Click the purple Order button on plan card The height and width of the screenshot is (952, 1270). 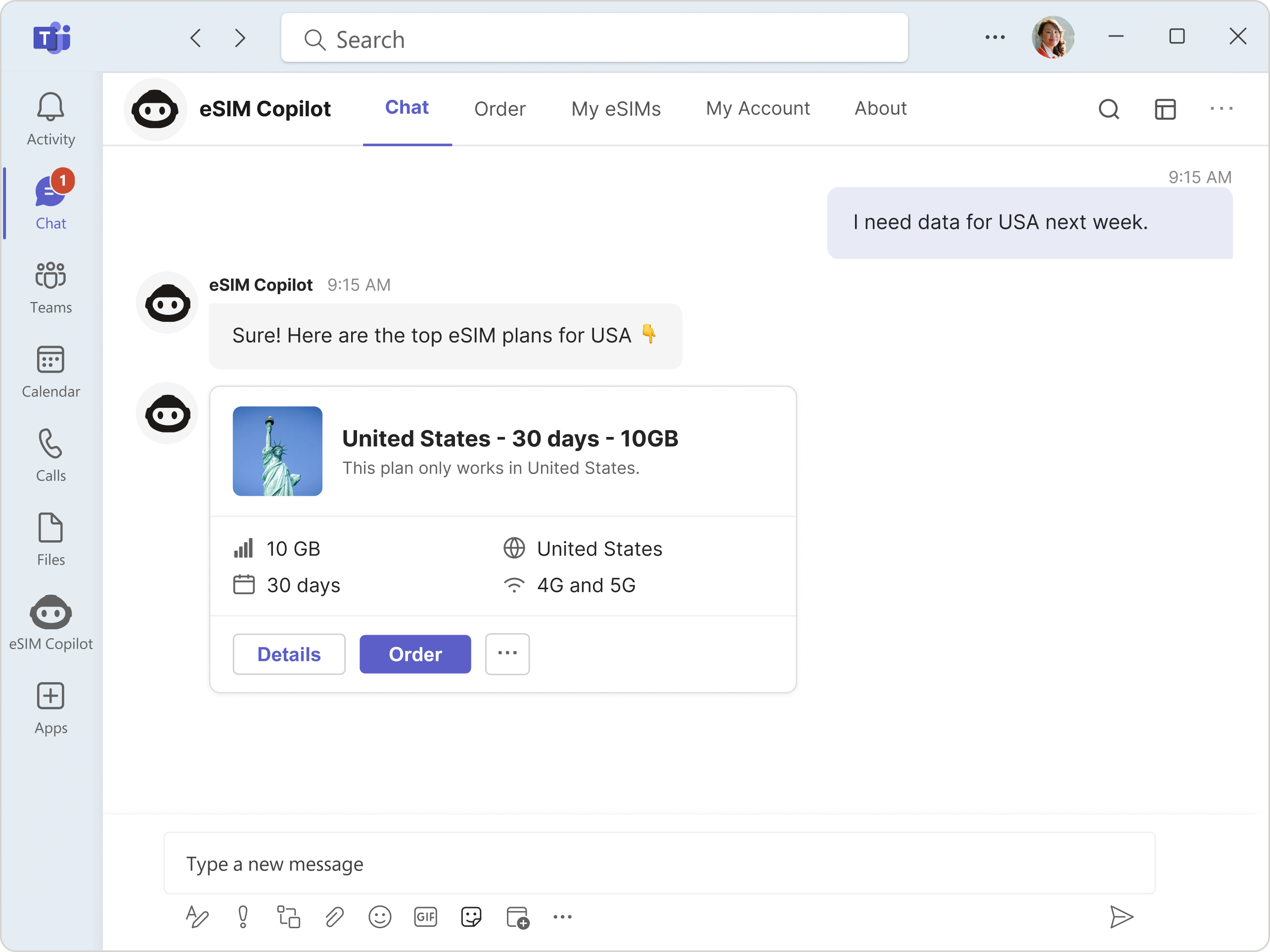point(415,653)
